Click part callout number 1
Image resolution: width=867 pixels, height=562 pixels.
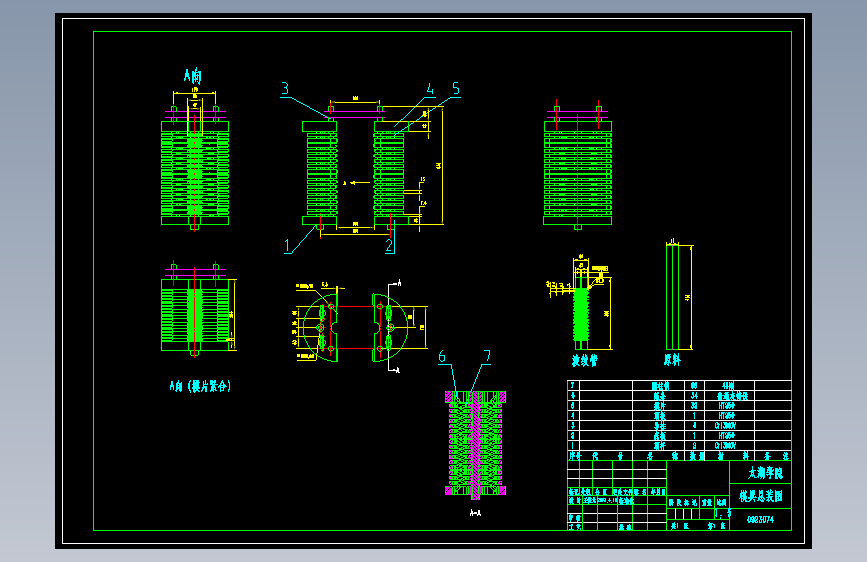click(287, 246)
